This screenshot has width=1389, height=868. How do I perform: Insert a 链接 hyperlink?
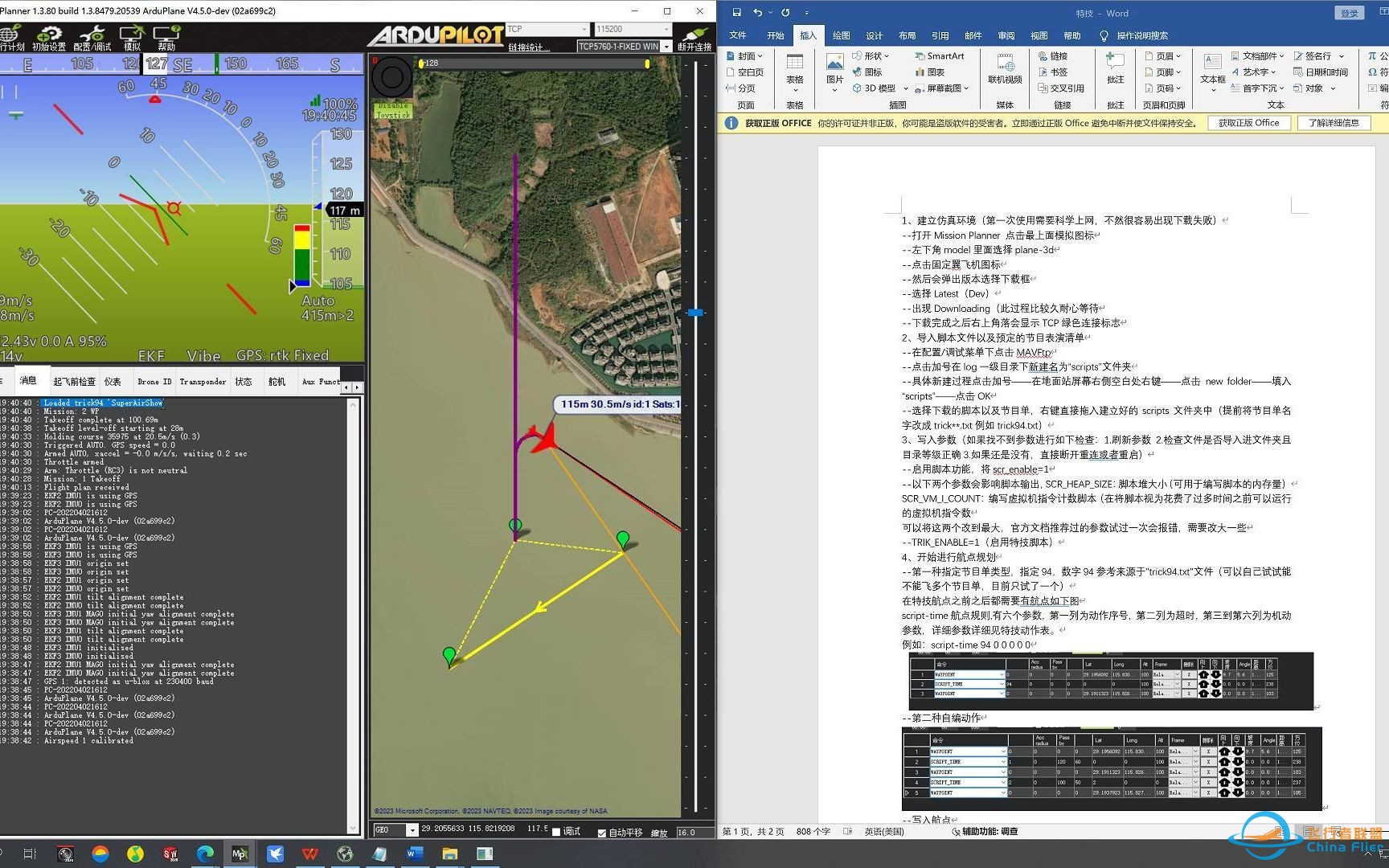coord(1053,56)
